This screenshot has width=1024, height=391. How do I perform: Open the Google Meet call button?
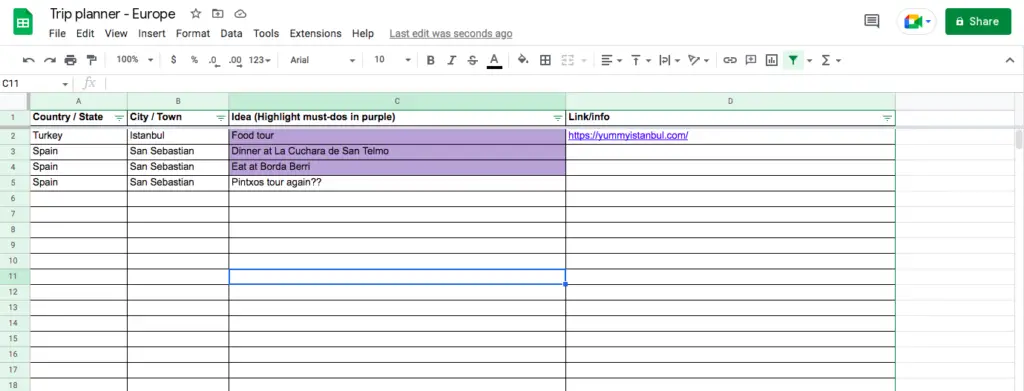click(917, 22)
